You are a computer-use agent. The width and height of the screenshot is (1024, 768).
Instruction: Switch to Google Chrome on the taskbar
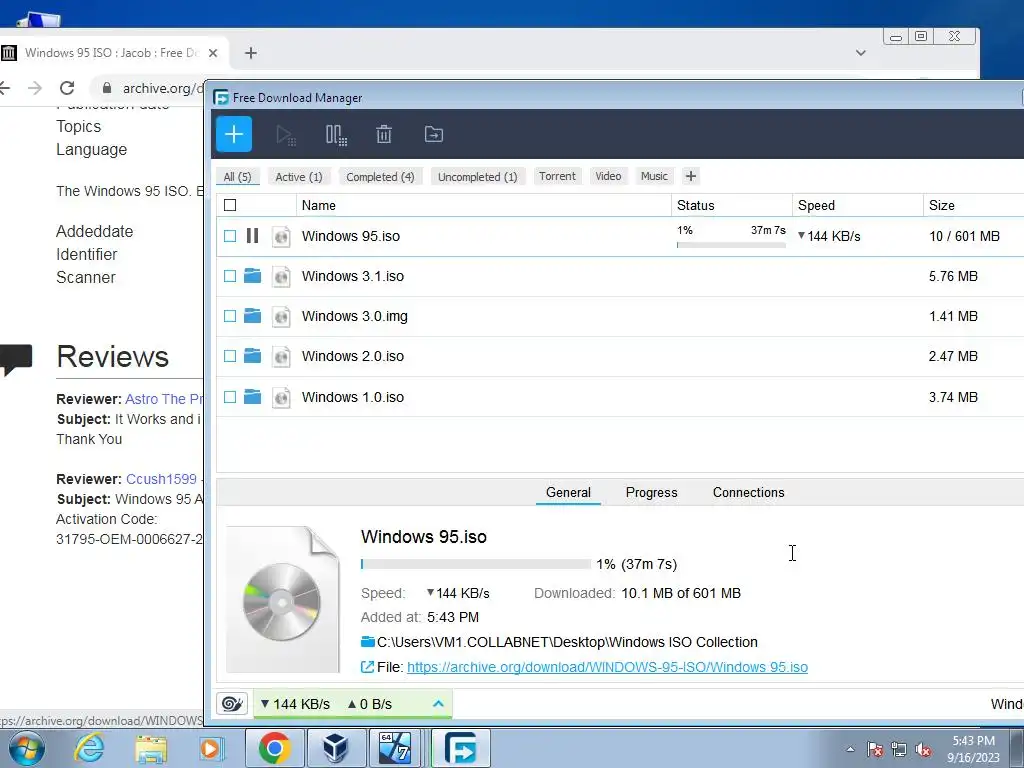(x=274, y=748)
